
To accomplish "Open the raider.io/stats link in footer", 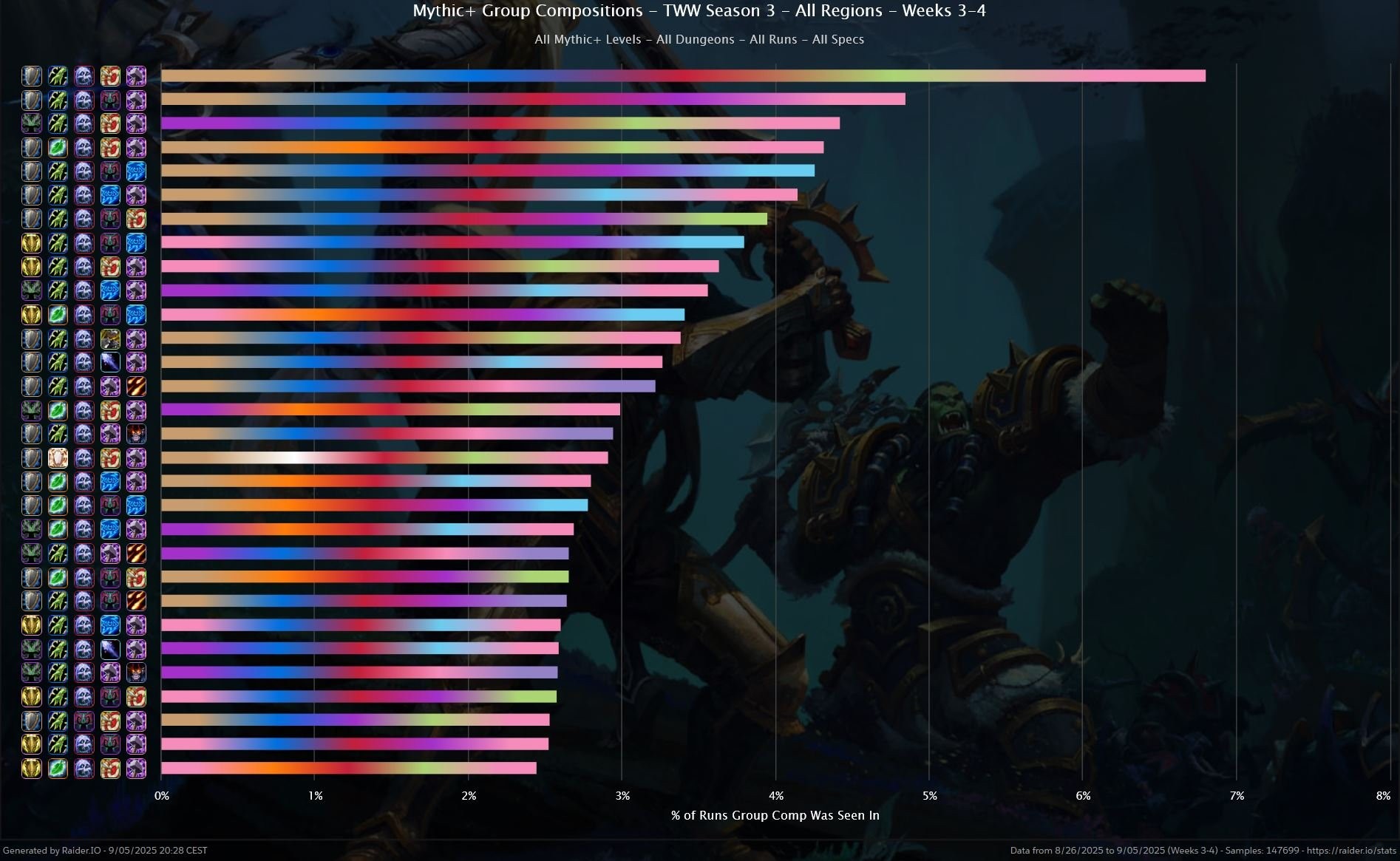I will 1351,851.
